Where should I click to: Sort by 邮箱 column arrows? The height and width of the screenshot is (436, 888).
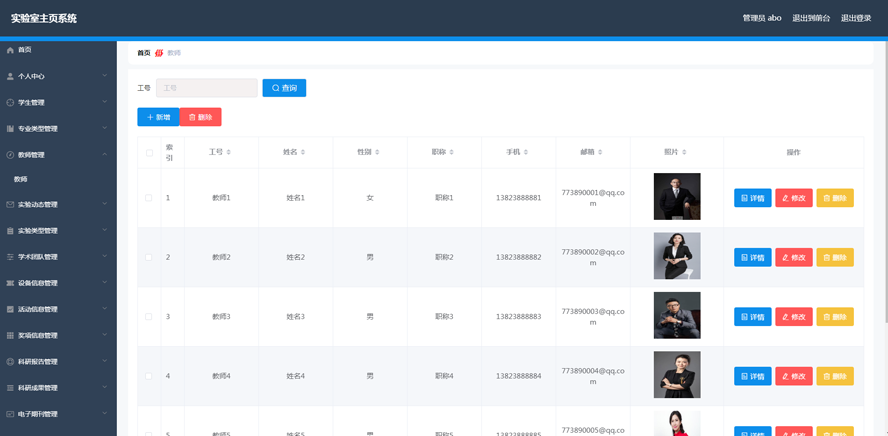(x=600, y=152)
